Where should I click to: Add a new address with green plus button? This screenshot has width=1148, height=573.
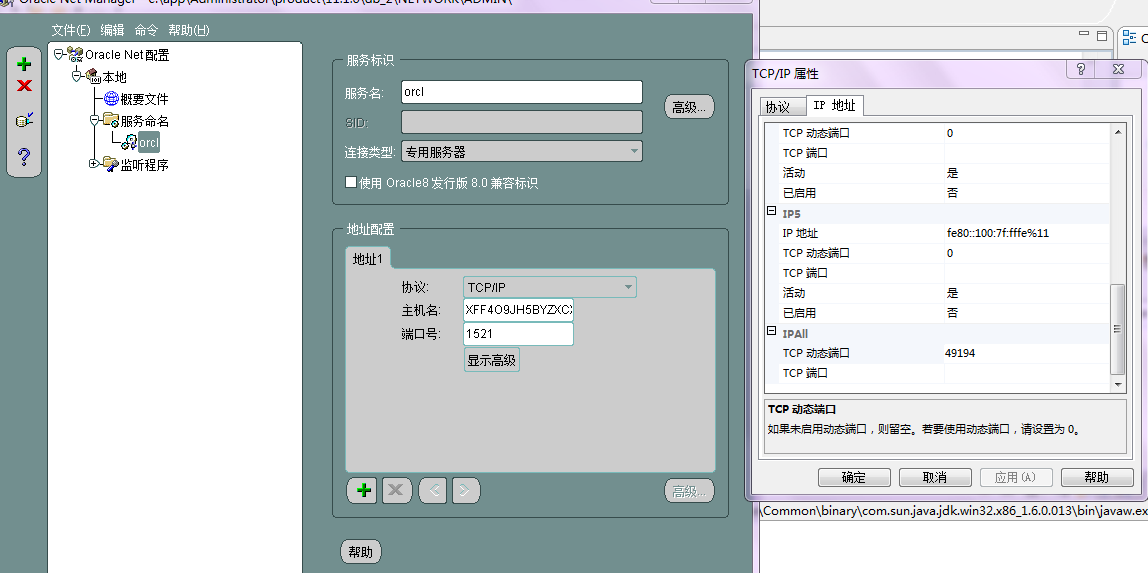click(x=363, y=490)
